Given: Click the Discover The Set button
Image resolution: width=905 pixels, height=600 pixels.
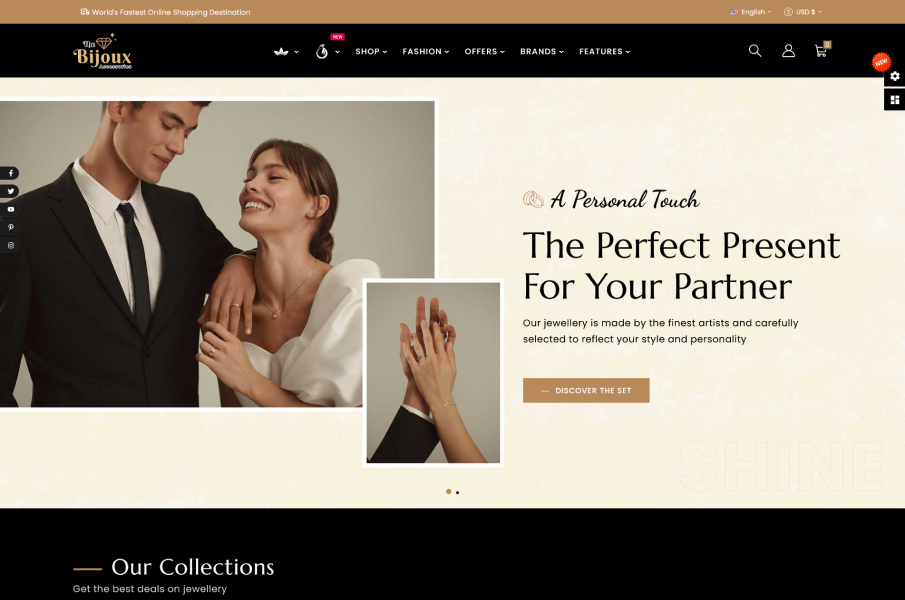Looking at the screenshot, I should point(586,391).
